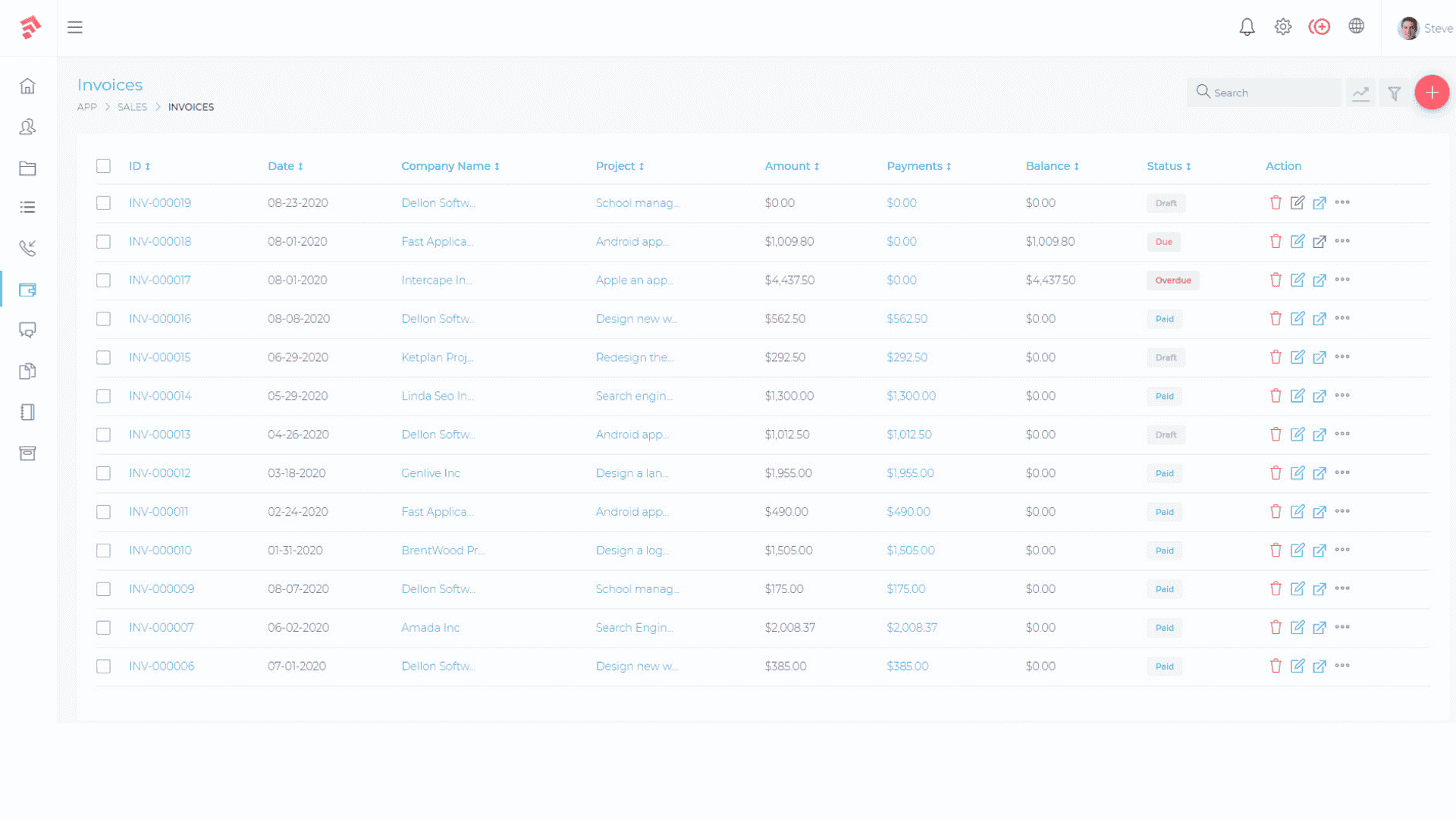
Task: Tick checkbox for INV-000009
Action: pyautogui.click(x=103, y=589)
